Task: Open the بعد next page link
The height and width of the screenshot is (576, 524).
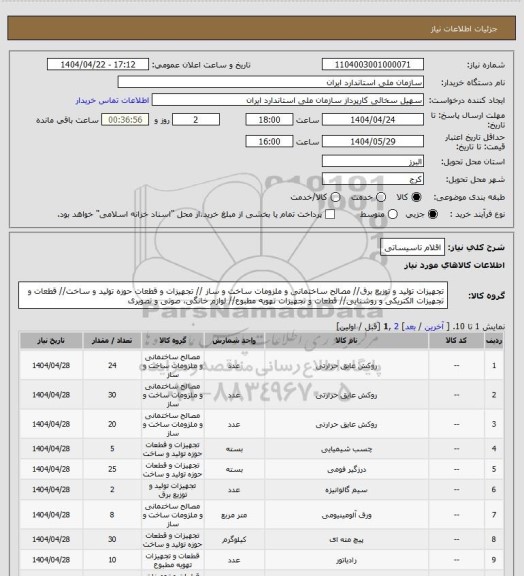Action: point(410,326)
